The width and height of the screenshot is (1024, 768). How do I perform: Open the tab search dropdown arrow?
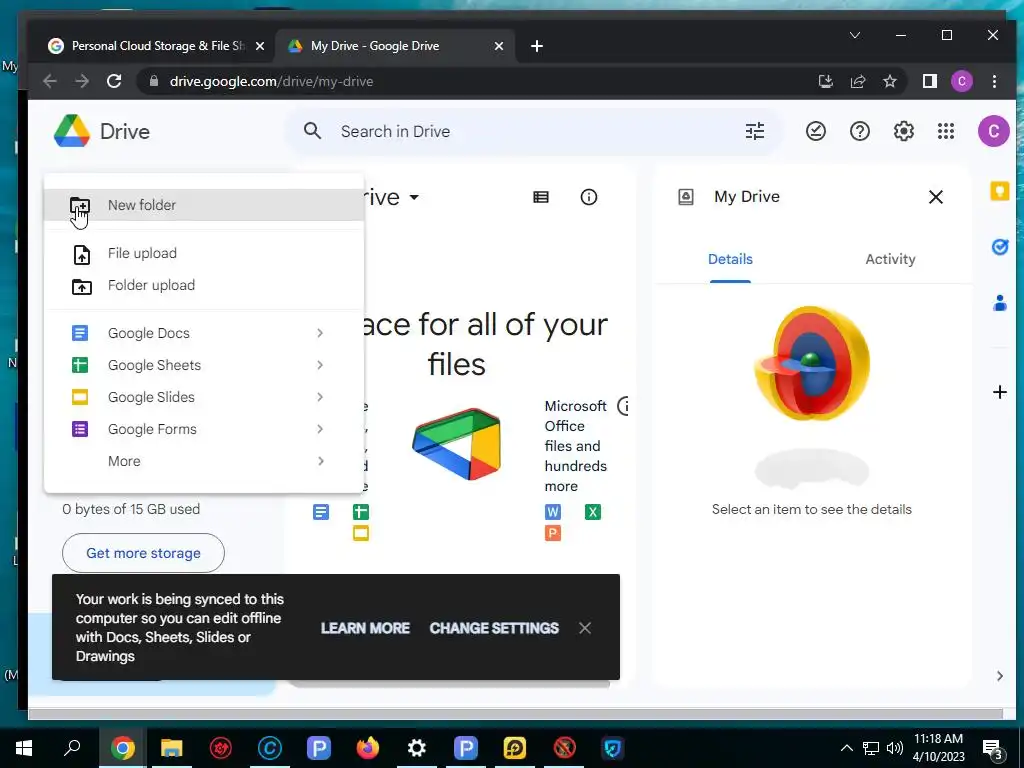point(855,35)
